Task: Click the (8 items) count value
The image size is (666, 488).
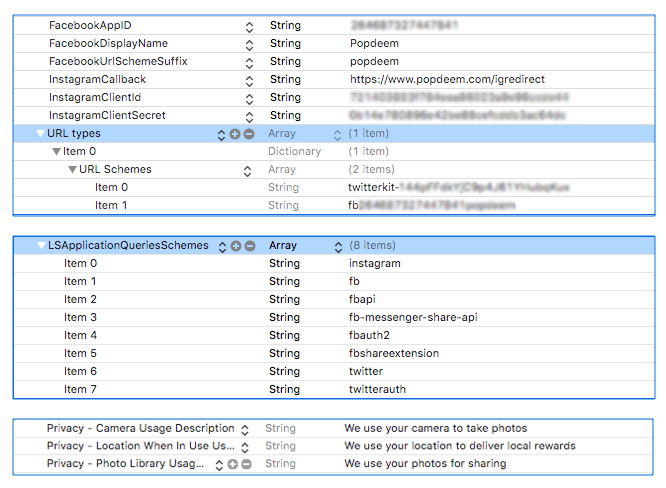Action: (x=372, y=245)
